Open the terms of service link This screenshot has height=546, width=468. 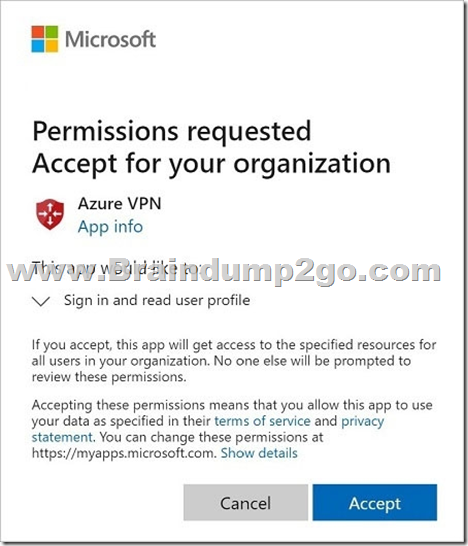(262, 421)
